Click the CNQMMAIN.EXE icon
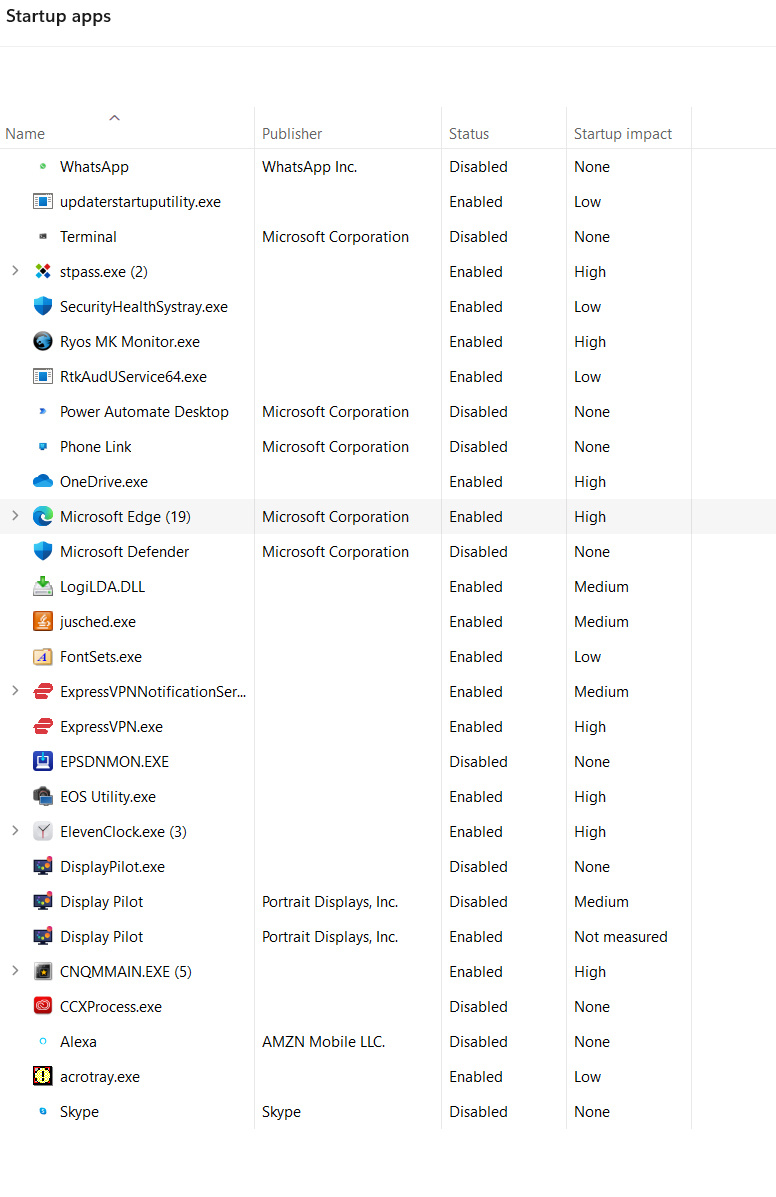The height and width of the screenshot is (1197, 776). pos(43,972)
